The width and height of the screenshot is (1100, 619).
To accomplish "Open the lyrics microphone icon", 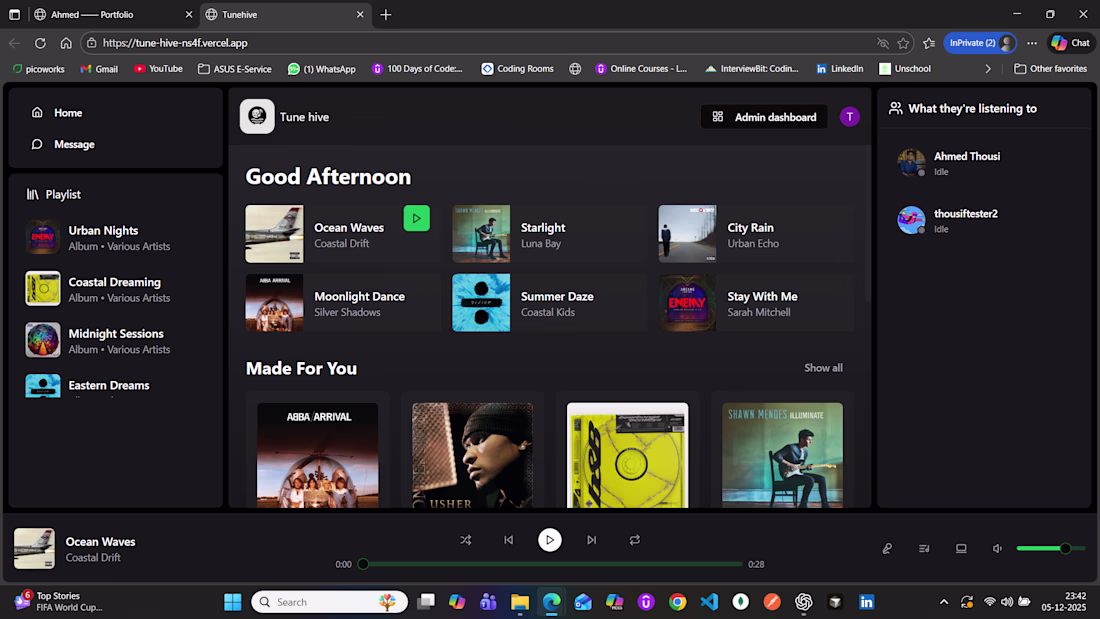I will (x=887, y=549).
